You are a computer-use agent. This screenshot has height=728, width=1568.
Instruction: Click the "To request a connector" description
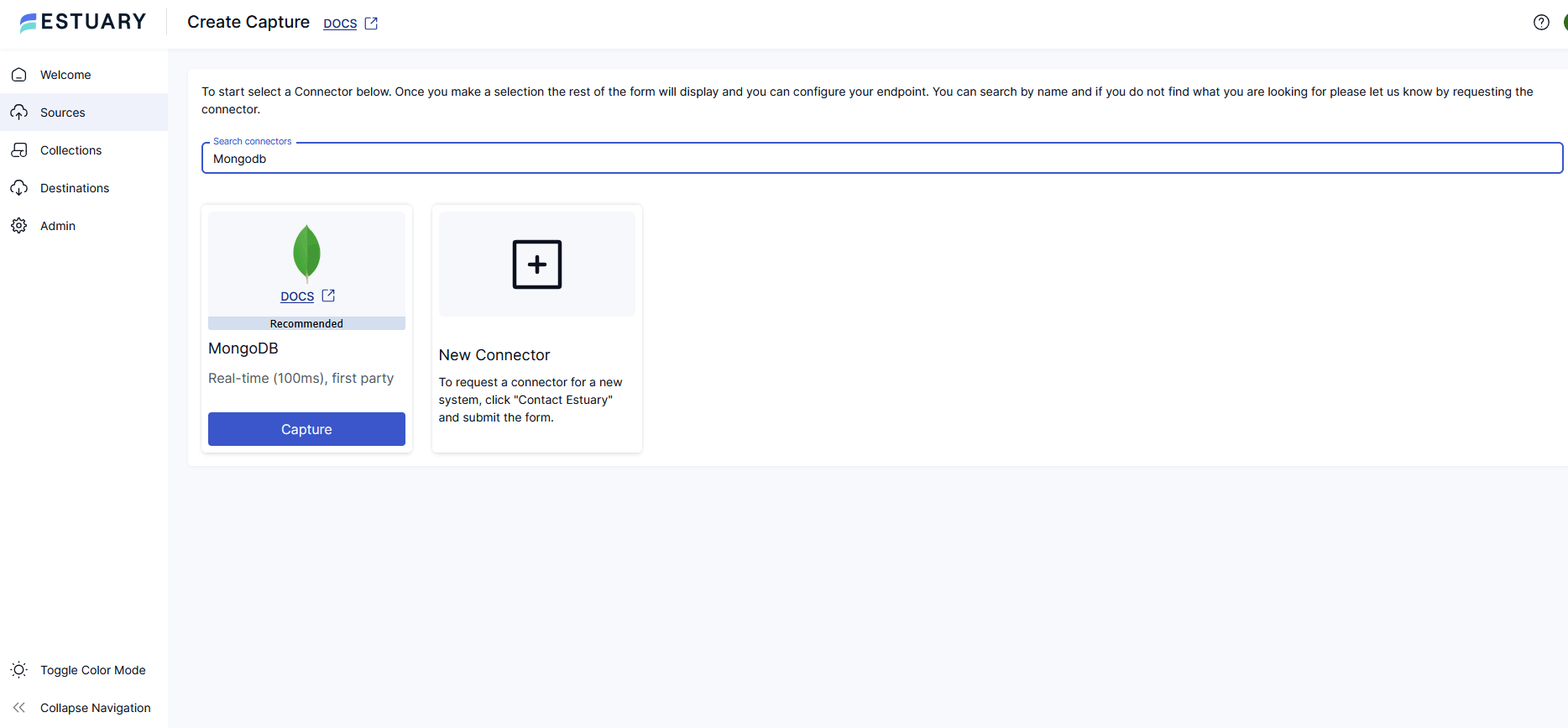[x=531, y=400]
